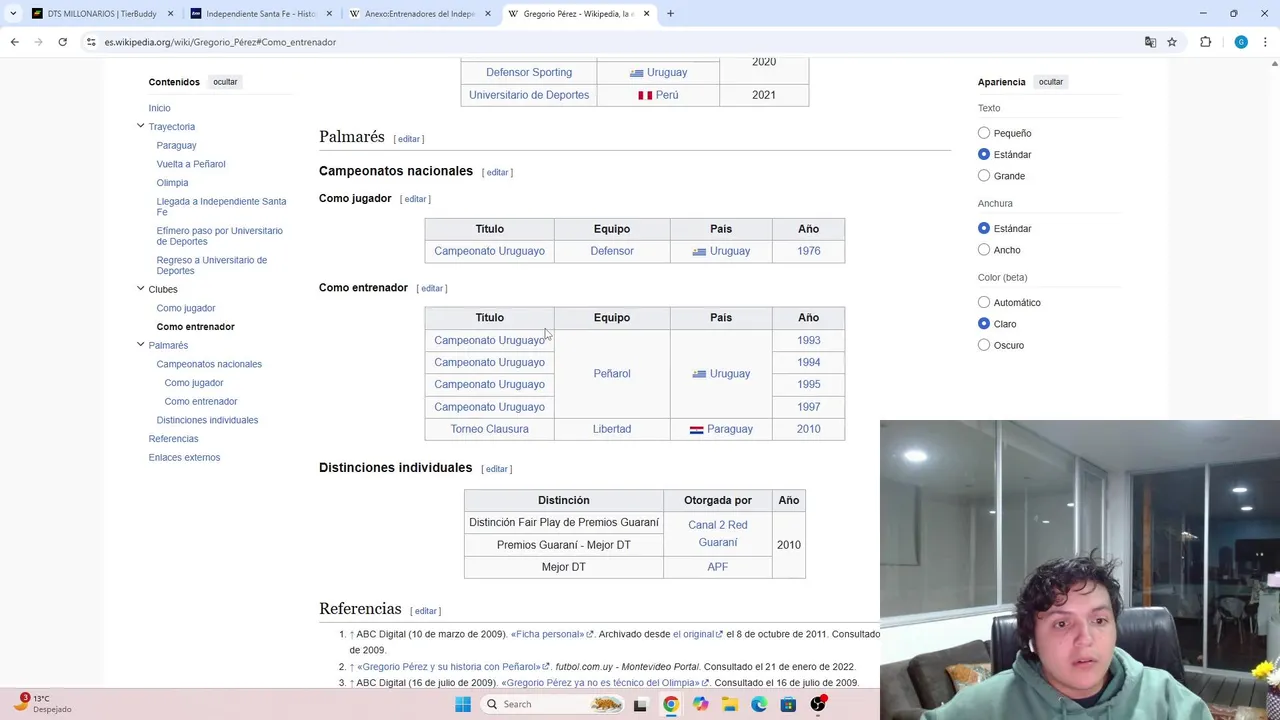Close the Independiente Santa Fe tab

pos(329,14)
